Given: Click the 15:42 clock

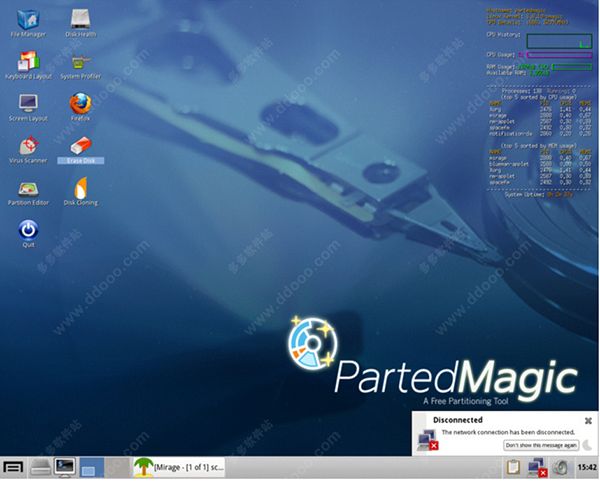Looking at the screenshot, I should (587, 467).
